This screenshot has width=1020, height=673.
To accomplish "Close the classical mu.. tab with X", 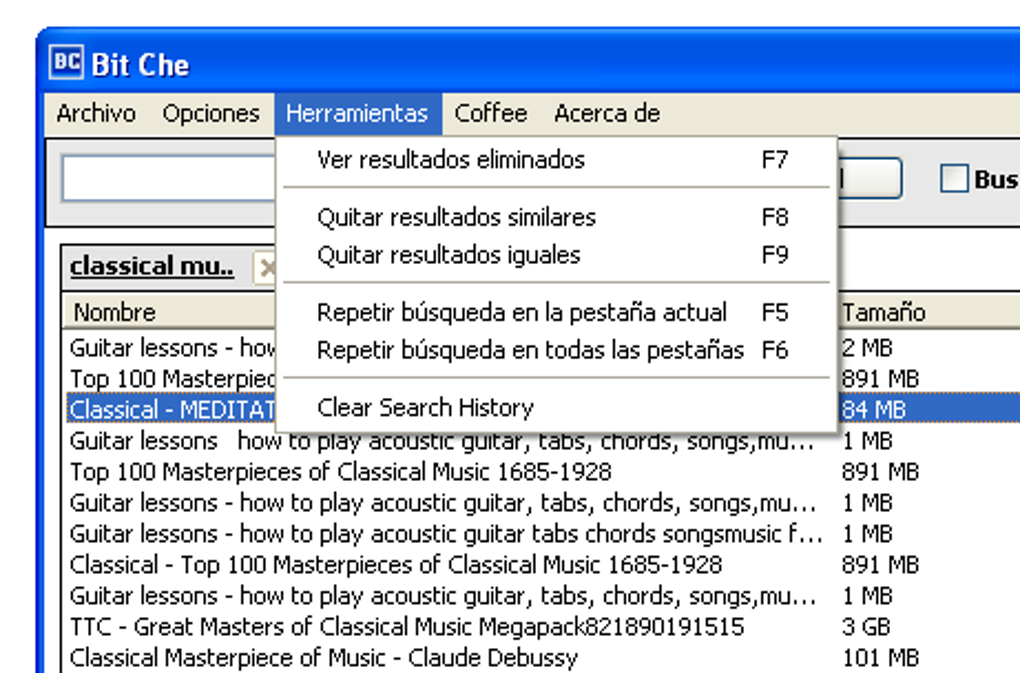I will click(x=265, y=268).
